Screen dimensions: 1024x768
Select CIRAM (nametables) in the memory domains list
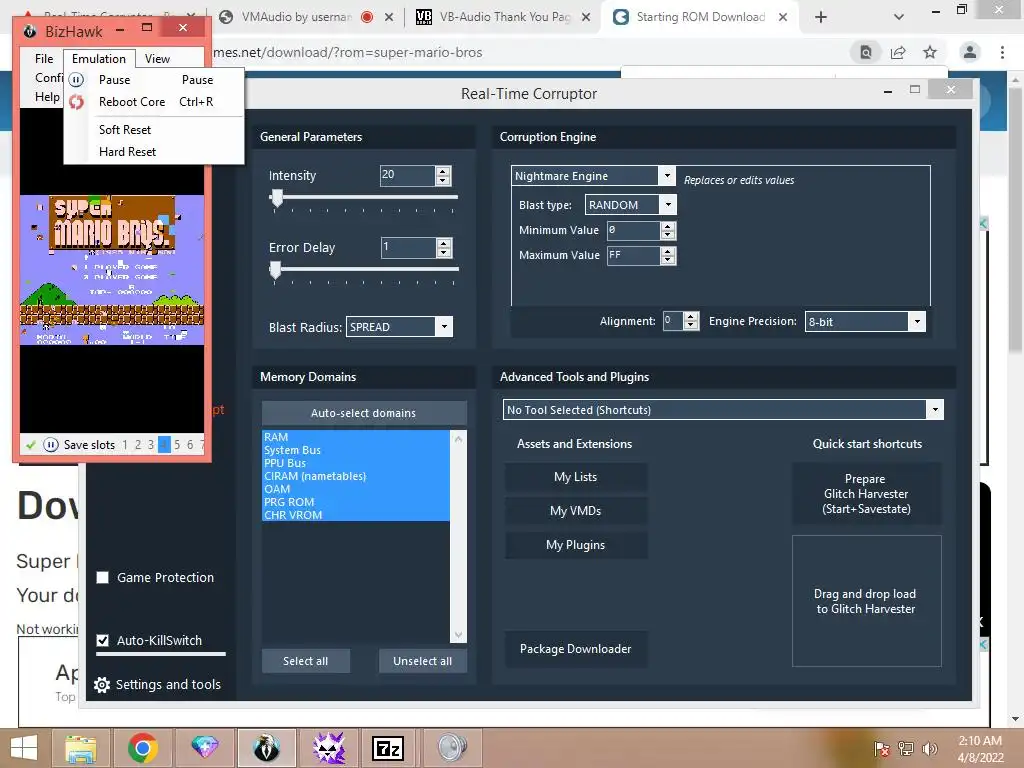pyautogui.click(x=356, y=476)
